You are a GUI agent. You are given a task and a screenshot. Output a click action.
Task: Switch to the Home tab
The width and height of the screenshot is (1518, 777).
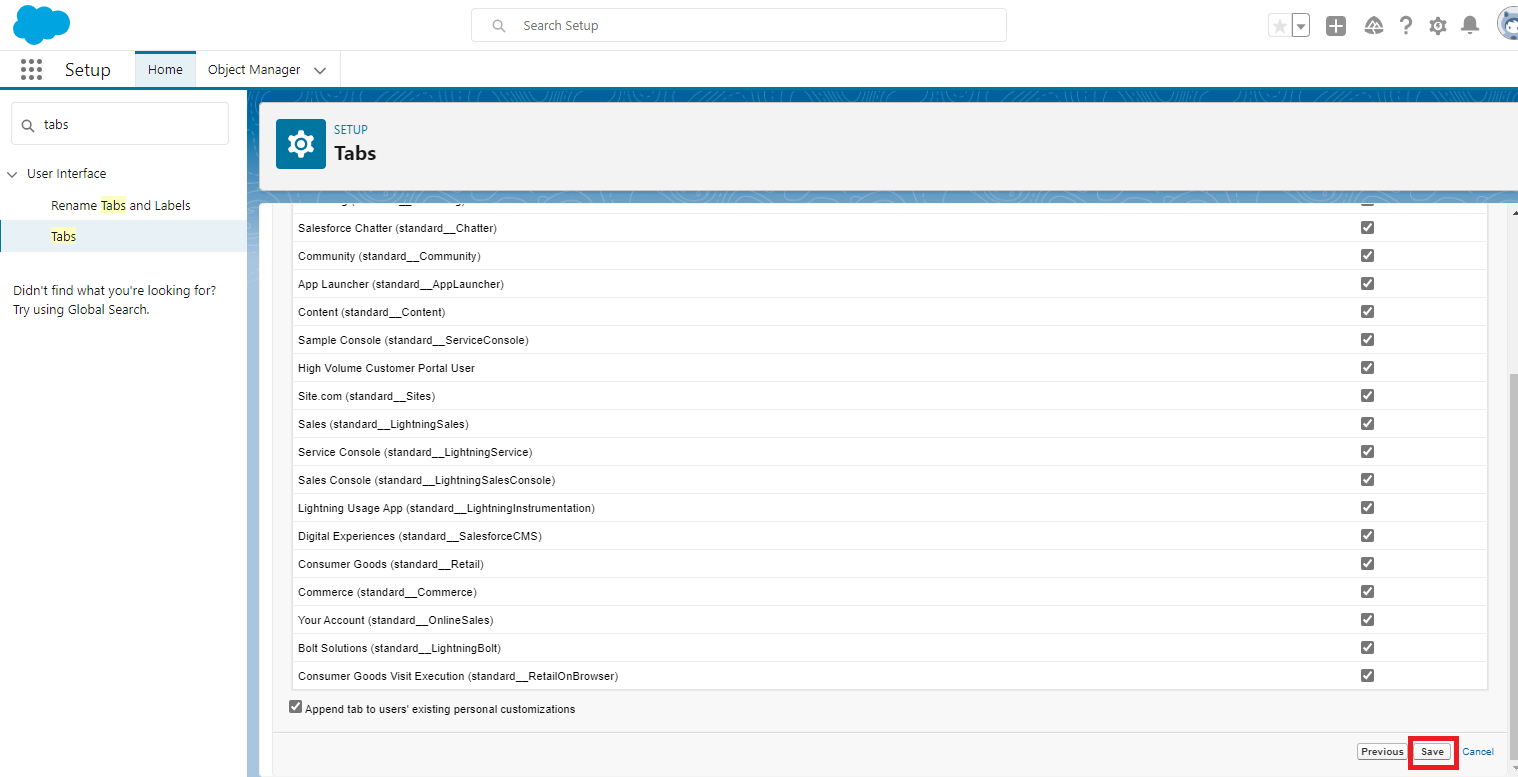coord(165,70)
